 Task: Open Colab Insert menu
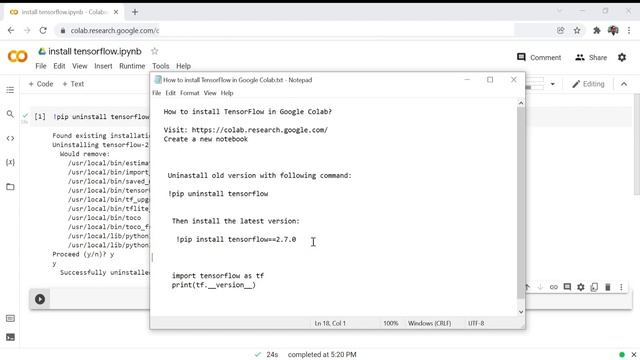[x=103, y=66]
